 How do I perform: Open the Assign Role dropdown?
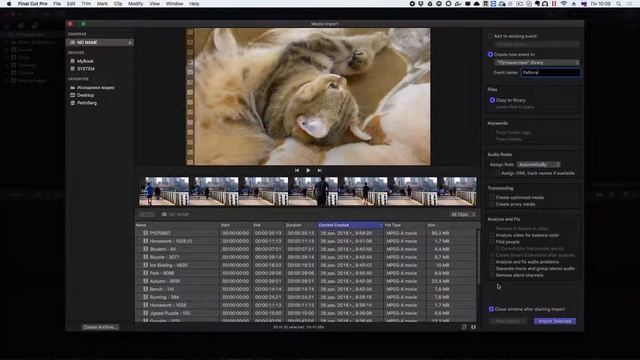pyautogui.click(x=538, y=164)
